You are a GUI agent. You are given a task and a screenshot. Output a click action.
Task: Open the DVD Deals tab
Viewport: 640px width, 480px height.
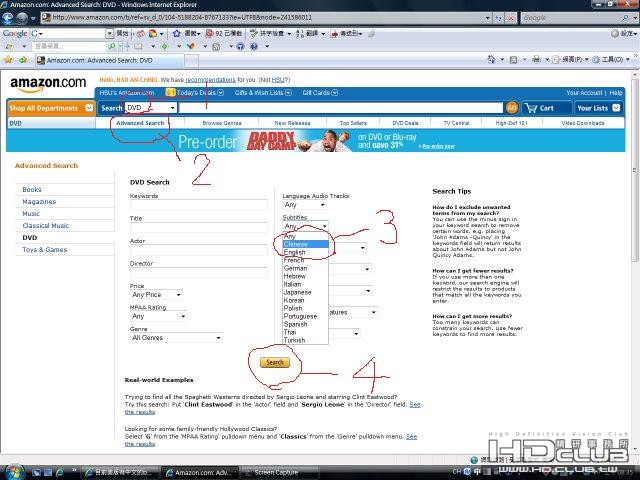[x=405, y=123]
